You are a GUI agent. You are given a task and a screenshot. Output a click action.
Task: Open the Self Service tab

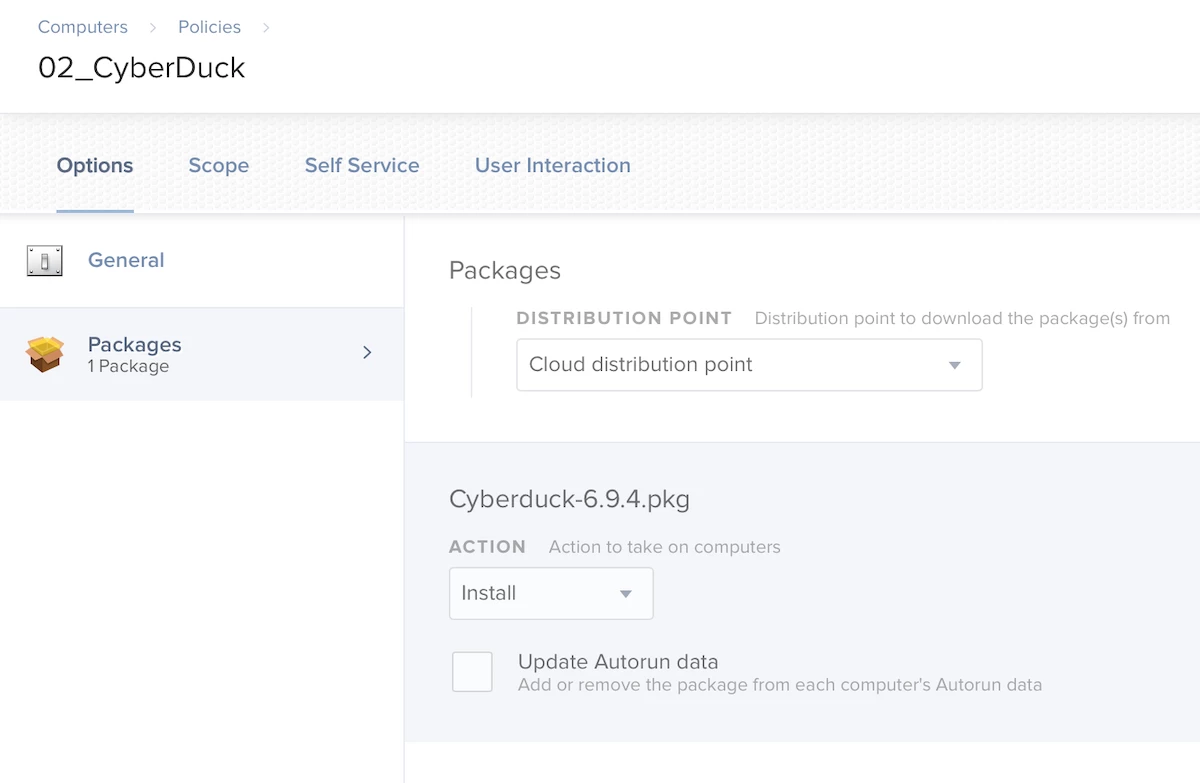coord(362,166)
